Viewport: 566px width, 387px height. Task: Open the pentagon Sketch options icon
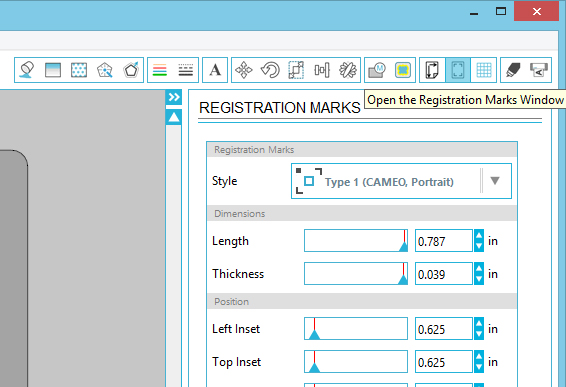coord(131,70)
